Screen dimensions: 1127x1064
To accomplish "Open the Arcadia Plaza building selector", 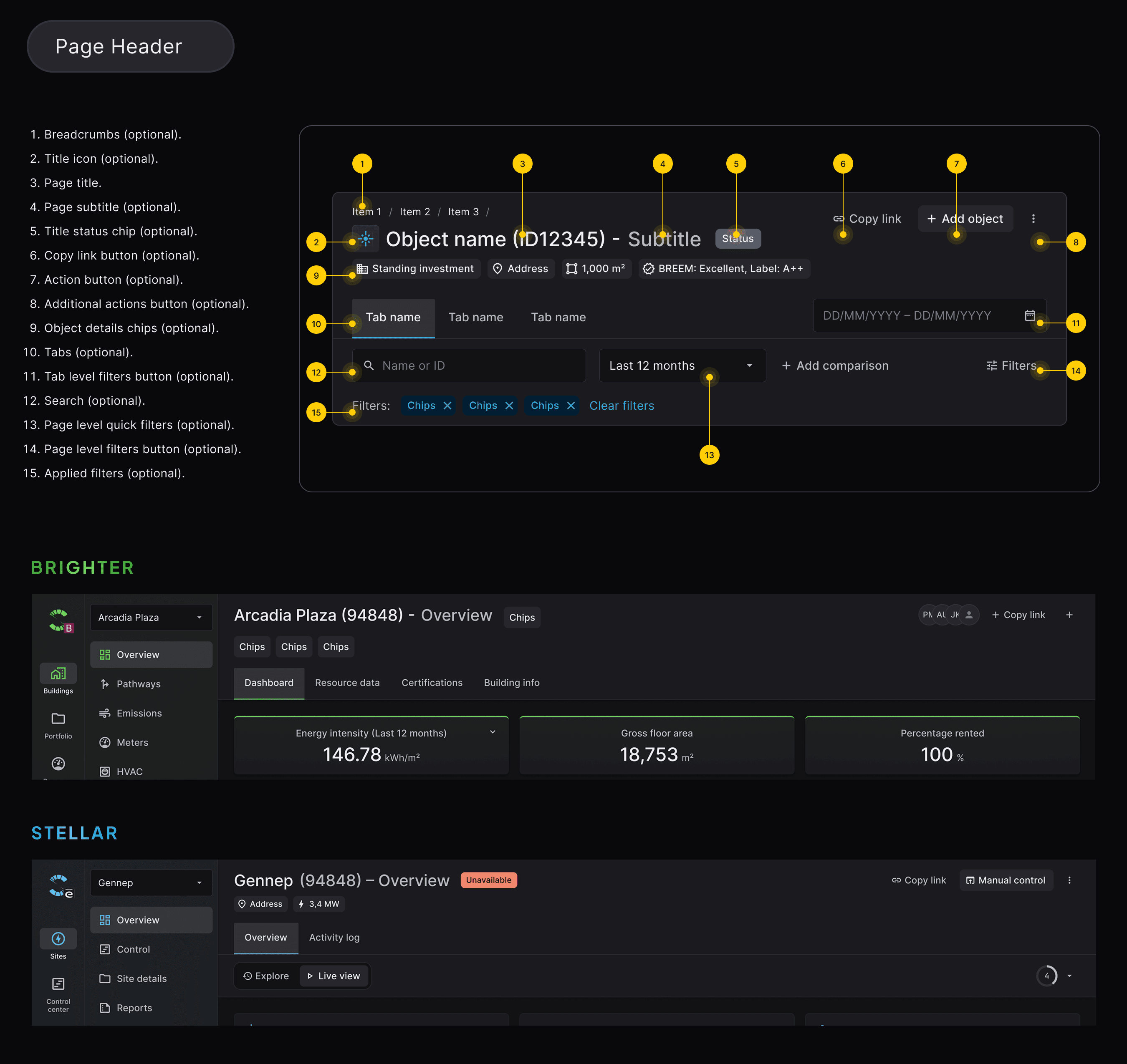I will (x=151, y=617).
